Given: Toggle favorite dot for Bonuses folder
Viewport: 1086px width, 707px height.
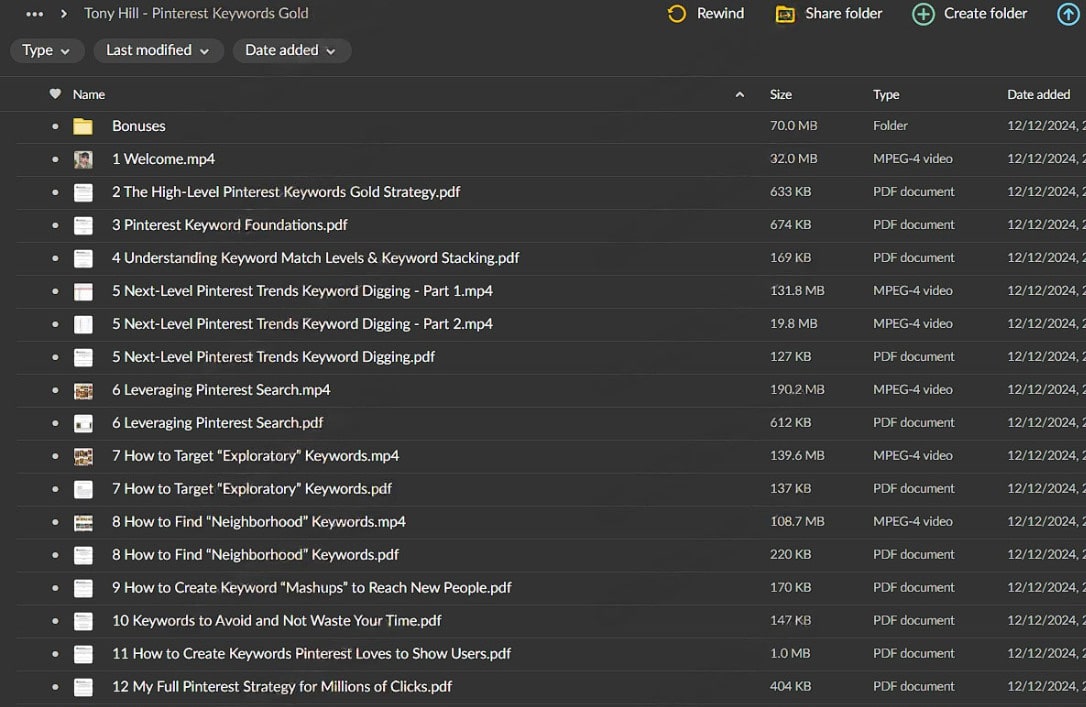Looking at the screenshot, I should pyautogui.click(x=56, y=126).
